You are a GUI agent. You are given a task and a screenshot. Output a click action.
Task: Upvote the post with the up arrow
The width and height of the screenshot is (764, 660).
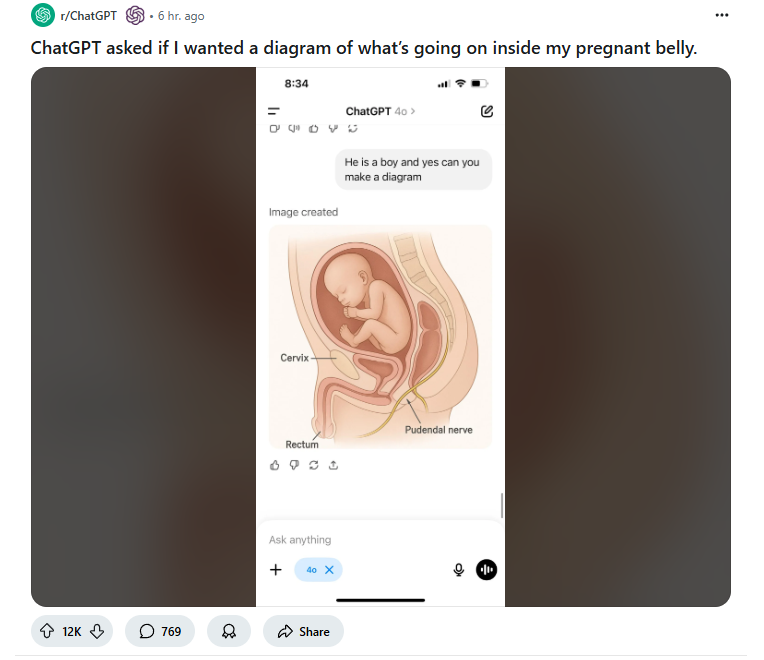(47, 631)
